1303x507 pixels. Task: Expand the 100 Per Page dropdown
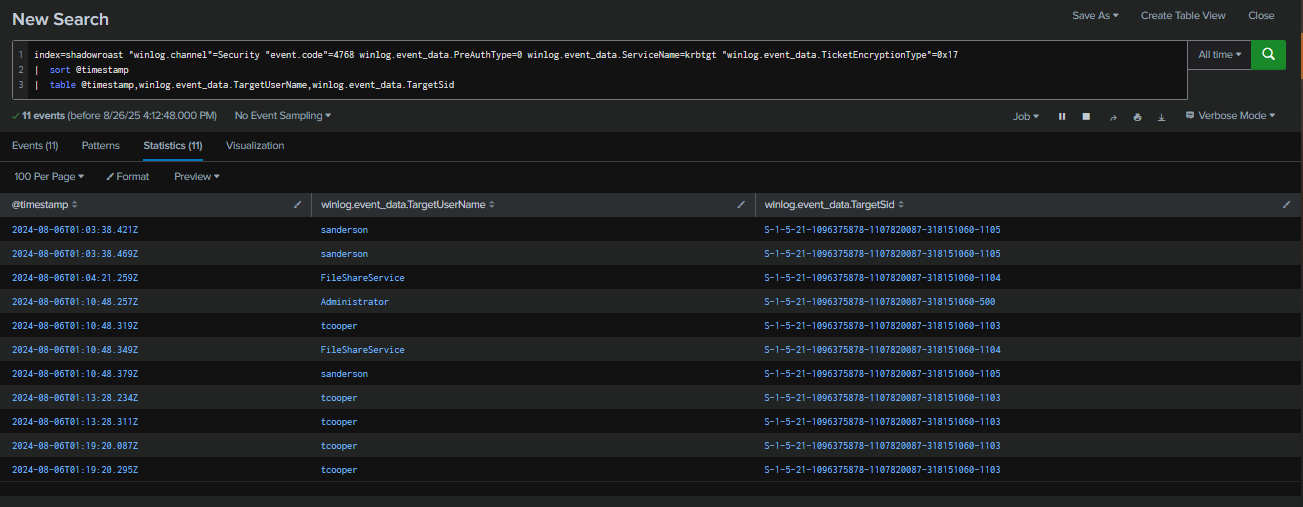[49, 176]
